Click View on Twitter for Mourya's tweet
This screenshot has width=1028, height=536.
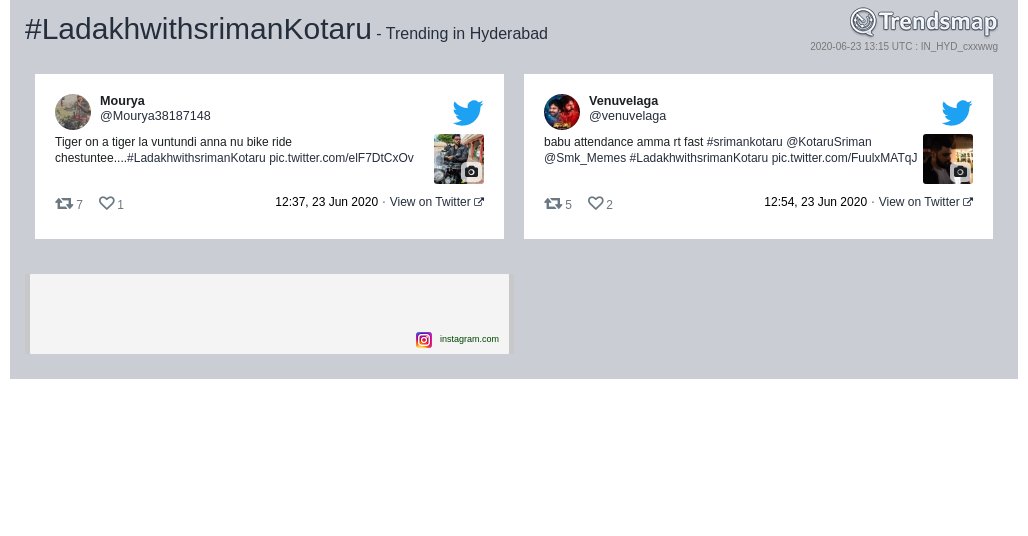point(437,202)
